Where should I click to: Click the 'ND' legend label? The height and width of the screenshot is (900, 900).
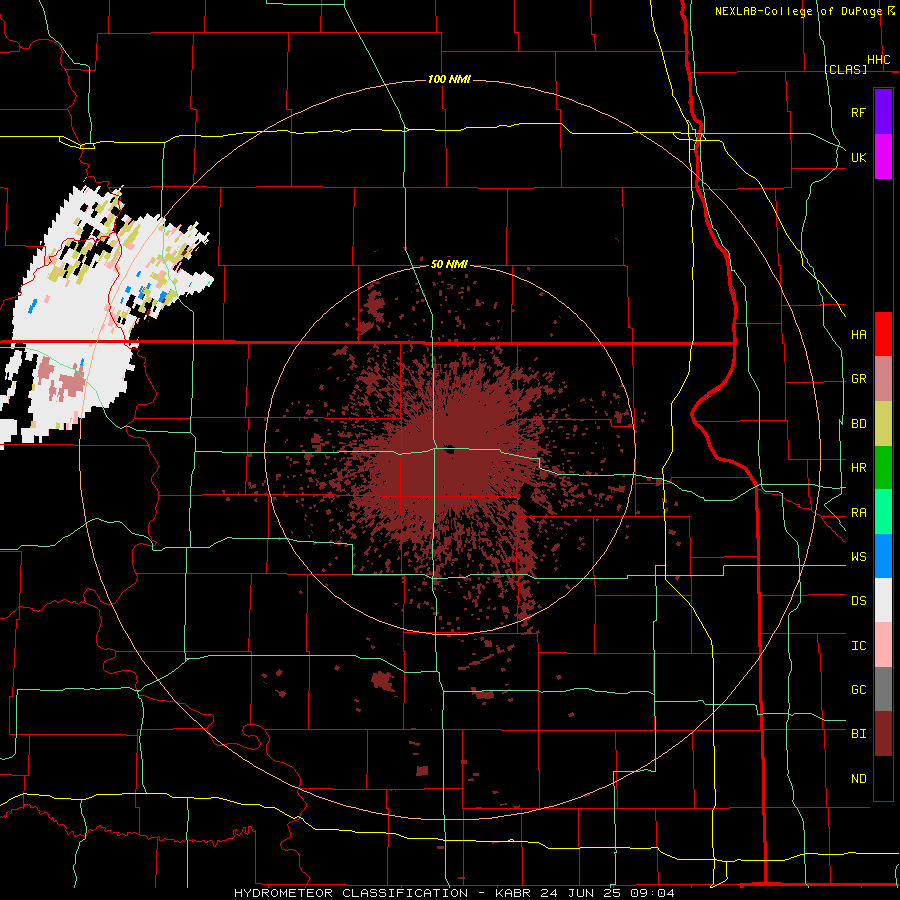(x=858, y=779)
